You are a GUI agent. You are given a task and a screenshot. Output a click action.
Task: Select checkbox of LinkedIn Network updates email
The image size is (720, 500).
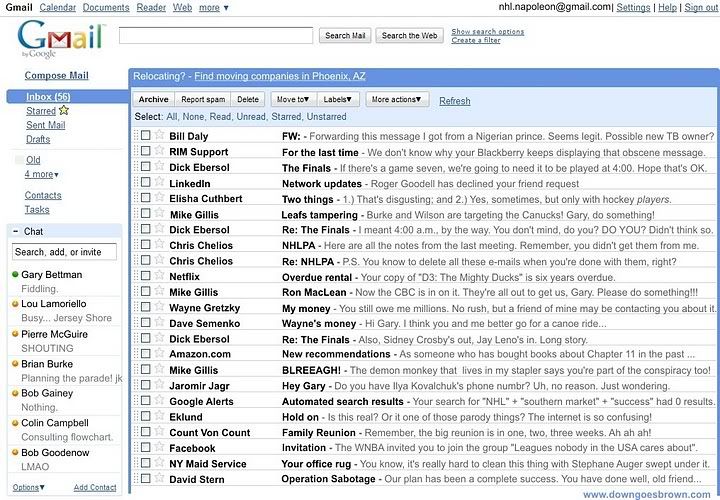(146, 182)
